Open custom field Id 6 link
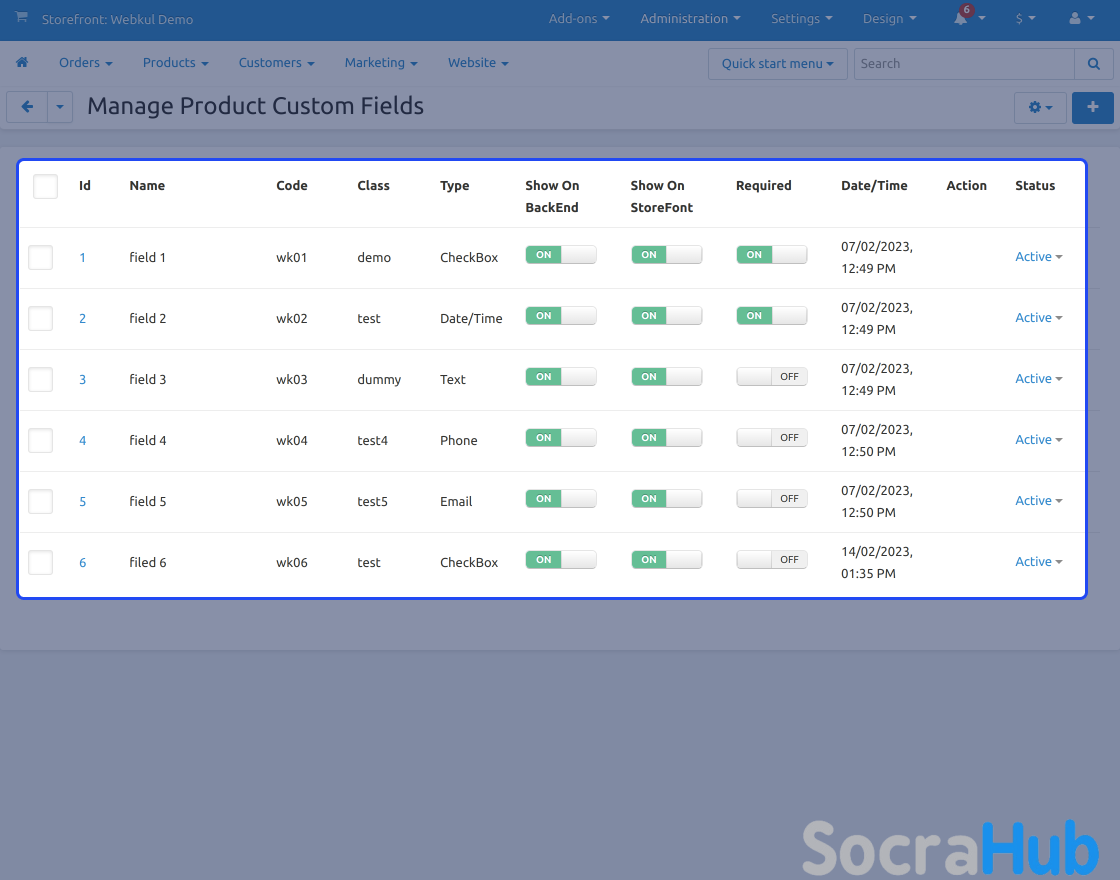1120x880 pixels. tap(83, 563)
